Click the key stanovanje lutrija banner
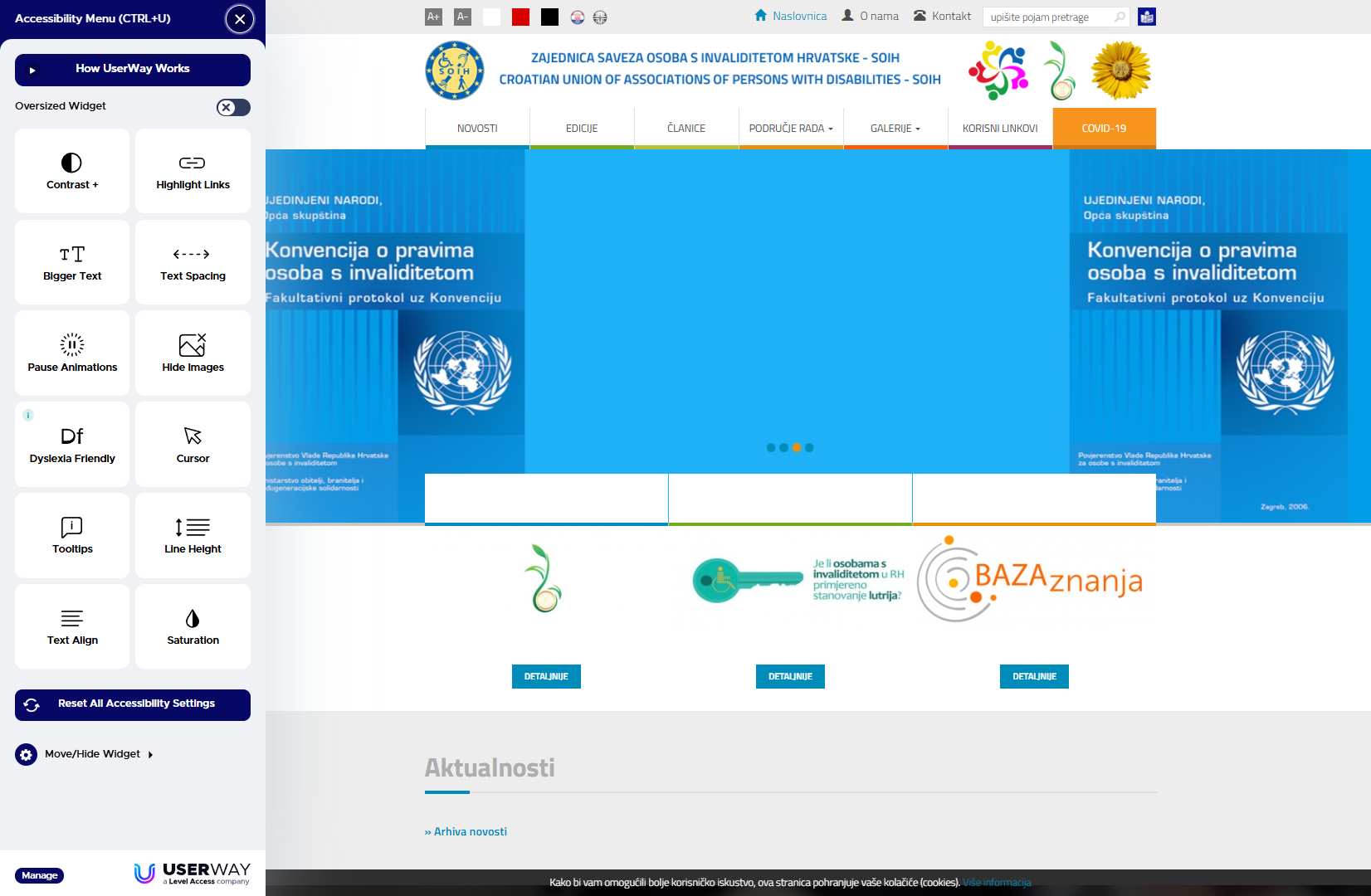Screen dimensions: 1371x896 click(x=798, y=579)
